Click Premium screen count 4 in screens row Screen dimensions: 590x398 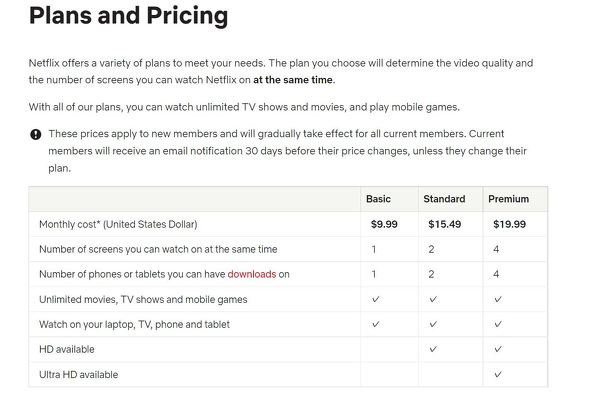click(496, 249)
